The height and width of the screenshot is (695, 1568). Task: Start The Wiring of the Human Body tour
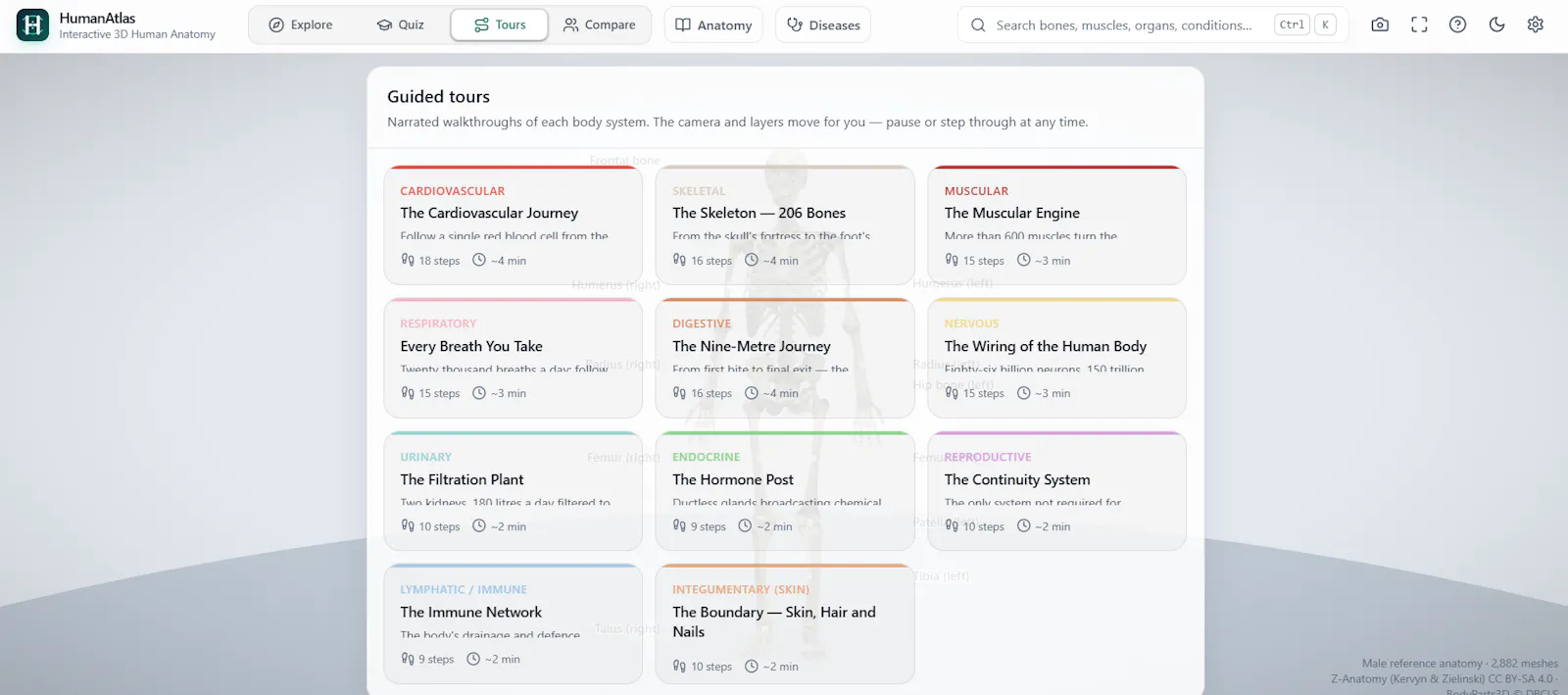[x=1057, y=358]
